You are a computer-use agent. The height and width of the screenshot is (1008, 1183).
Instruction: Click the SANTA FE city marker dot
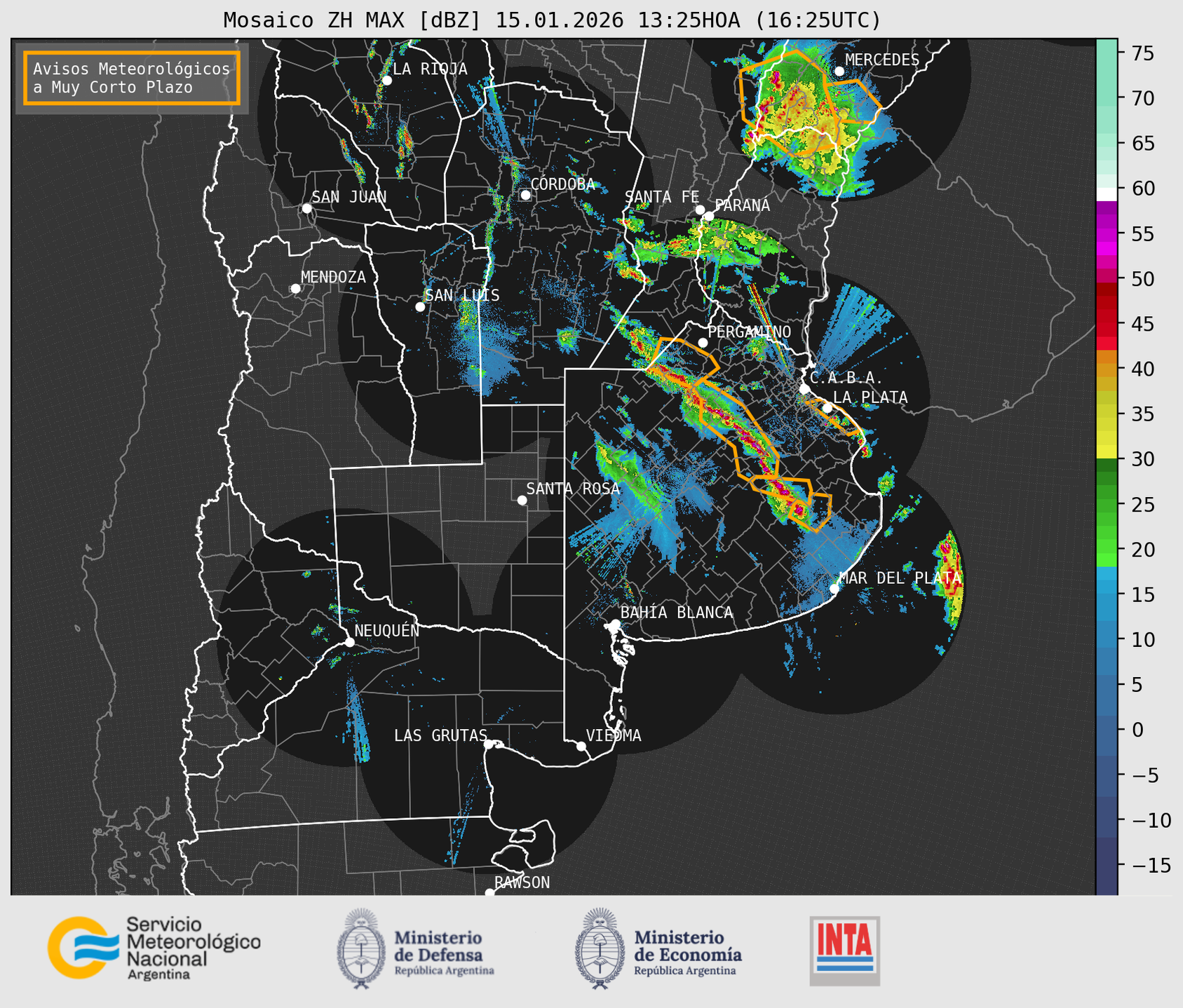[x=700, y=210]
